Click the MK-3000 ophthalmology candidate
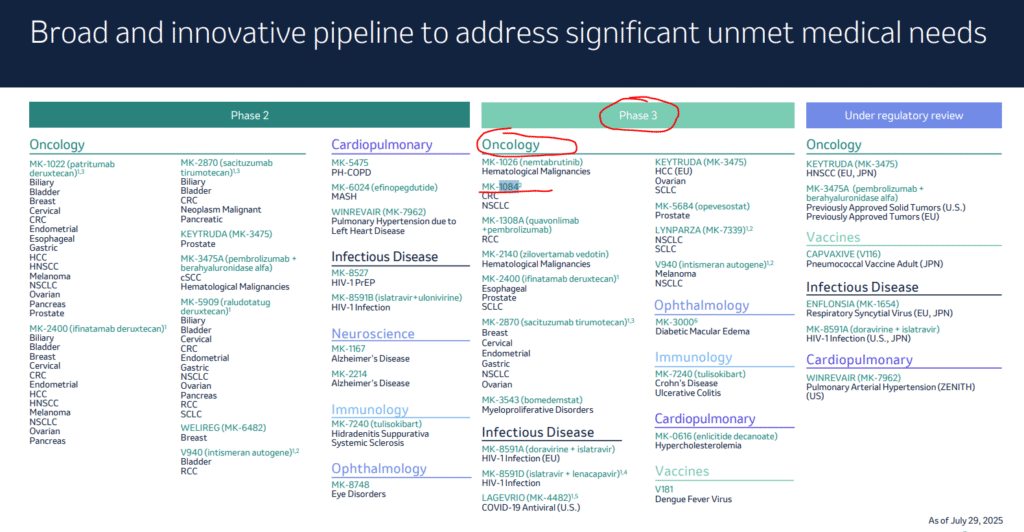 (676, 322)
